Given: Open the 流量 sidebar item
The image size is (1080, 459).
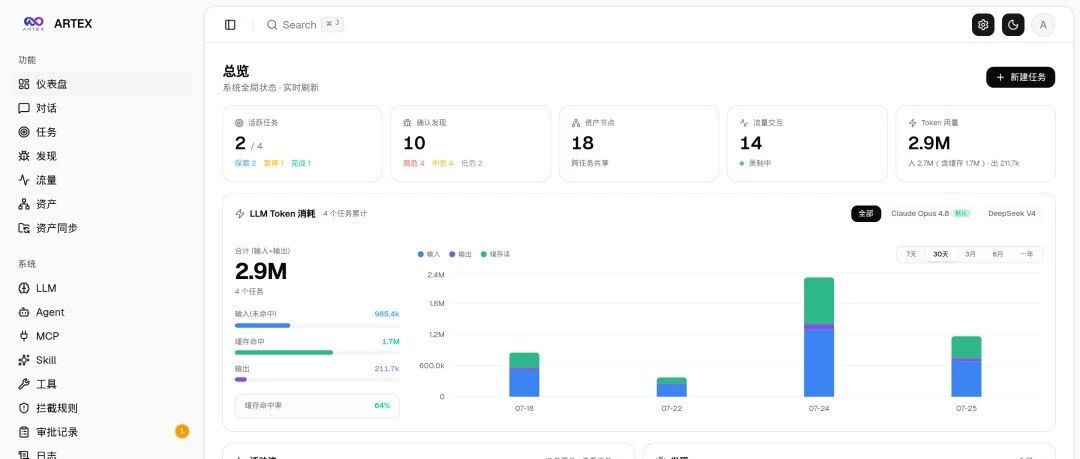Looking at the screenshot, I should pyautogui.click(x=104, y=180).
